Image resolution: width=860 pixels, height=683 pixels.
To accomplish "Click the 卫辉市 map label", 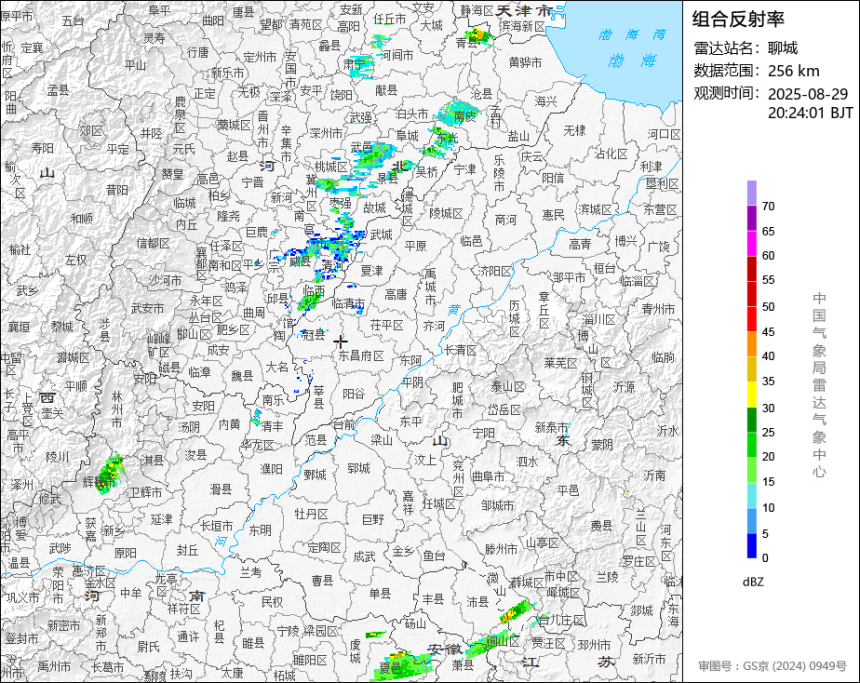I will click(x=145, y=493).
